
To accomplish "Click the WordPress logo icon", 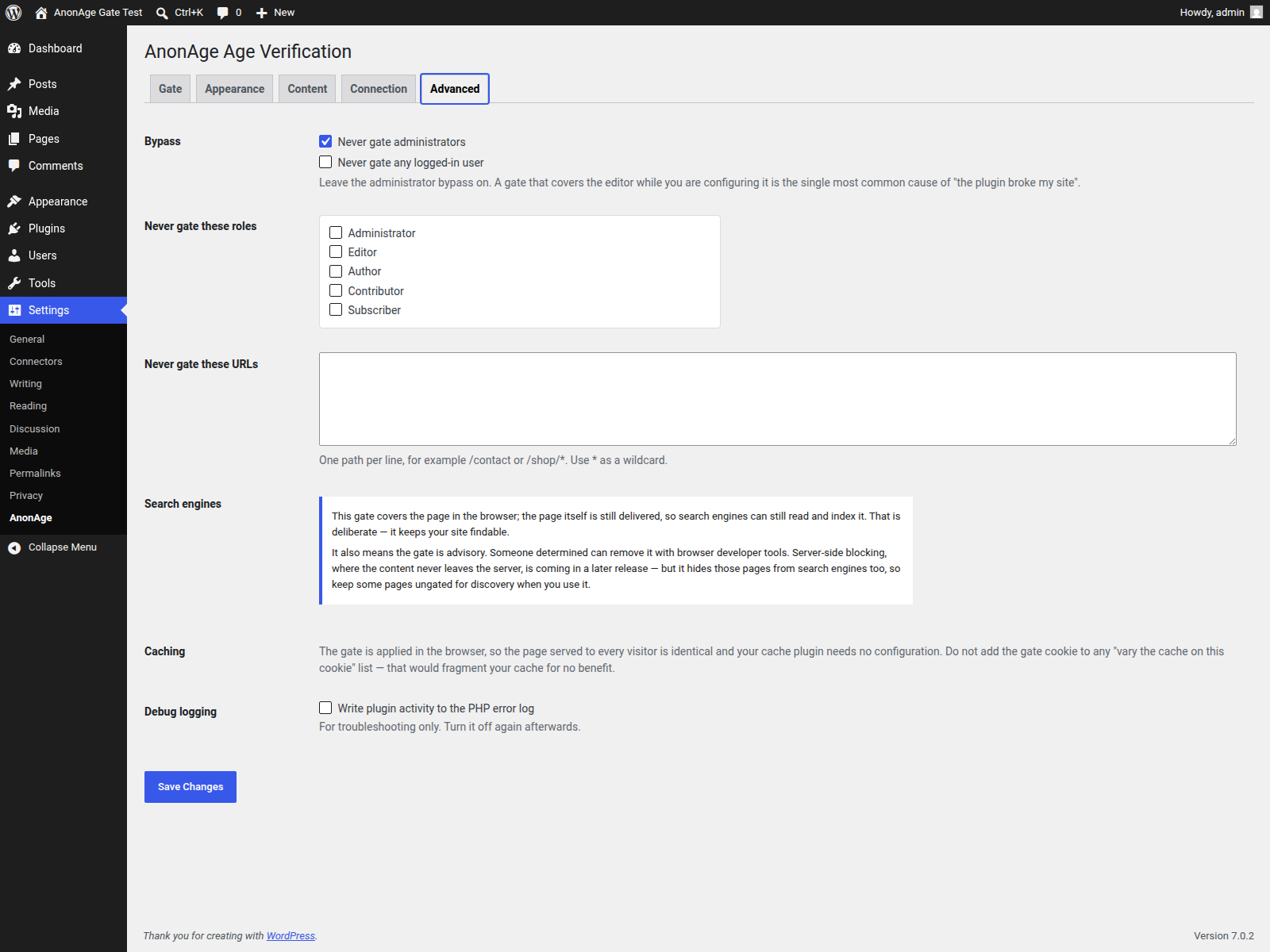I will click(13, 13).
